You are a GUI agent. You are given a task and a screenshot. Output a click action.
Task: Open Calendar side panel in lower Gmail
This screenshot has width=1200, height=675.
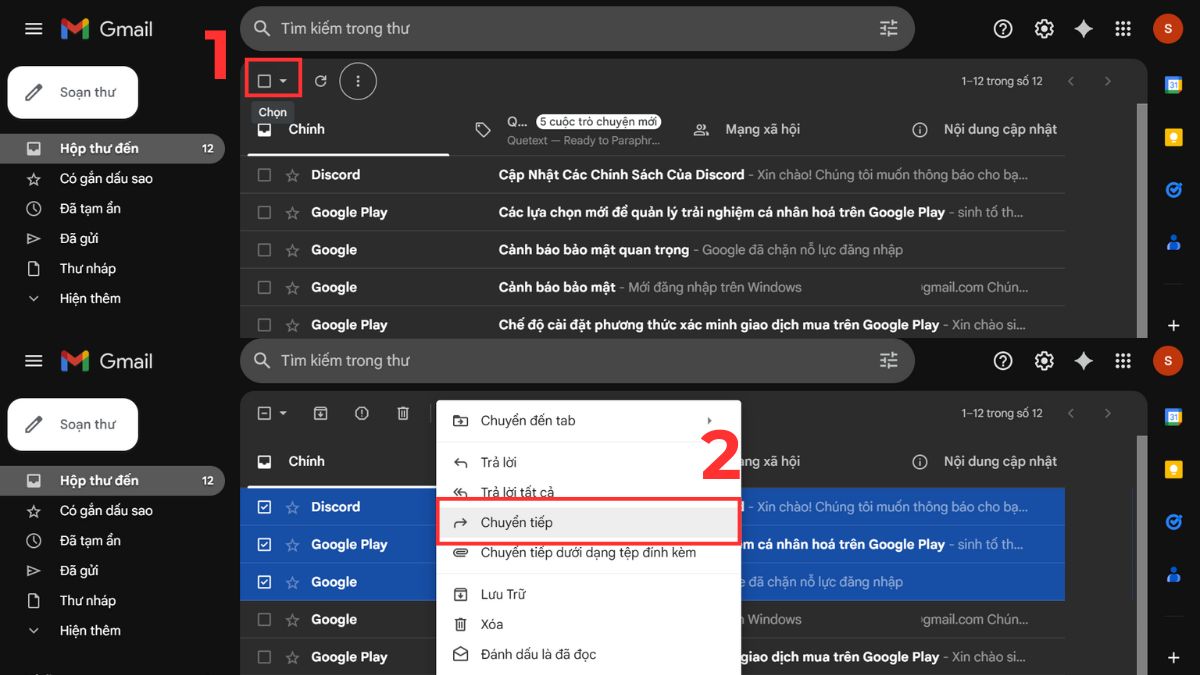[1174, 417]
